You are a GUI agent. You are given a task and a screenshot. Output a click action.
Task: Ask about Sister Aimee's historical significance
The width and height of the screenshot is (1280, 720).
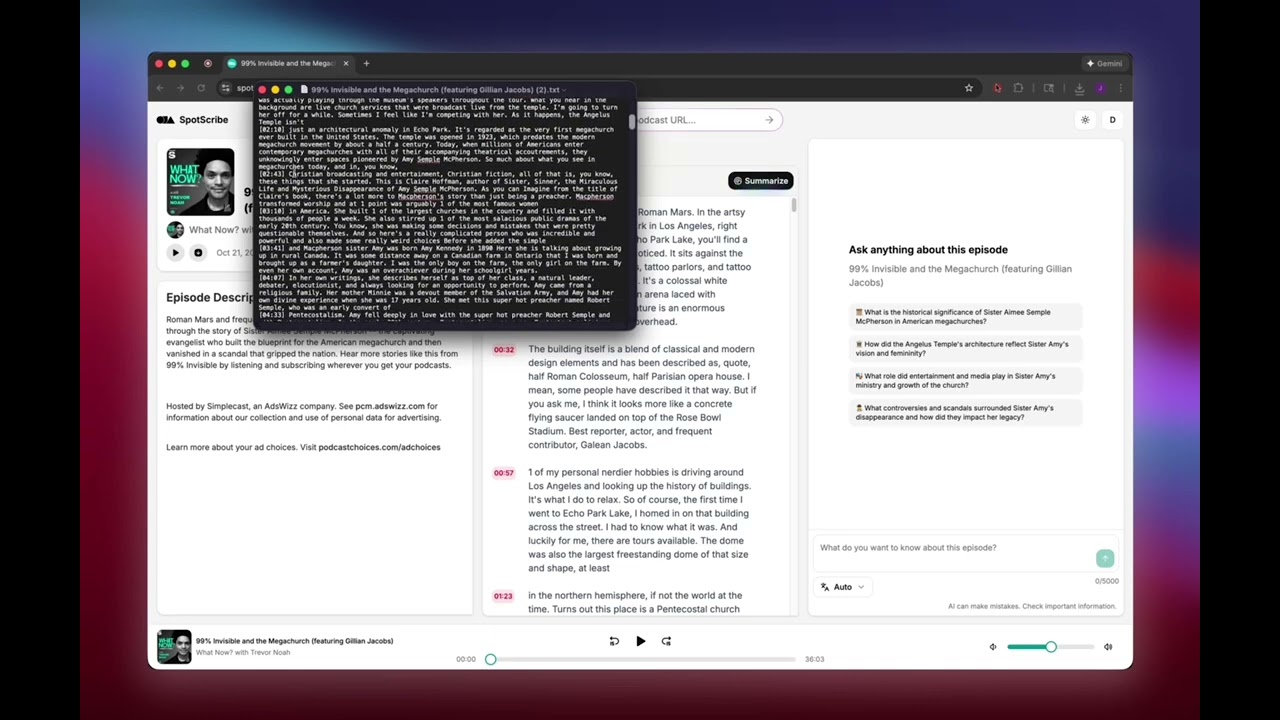[x=966, y=316]
